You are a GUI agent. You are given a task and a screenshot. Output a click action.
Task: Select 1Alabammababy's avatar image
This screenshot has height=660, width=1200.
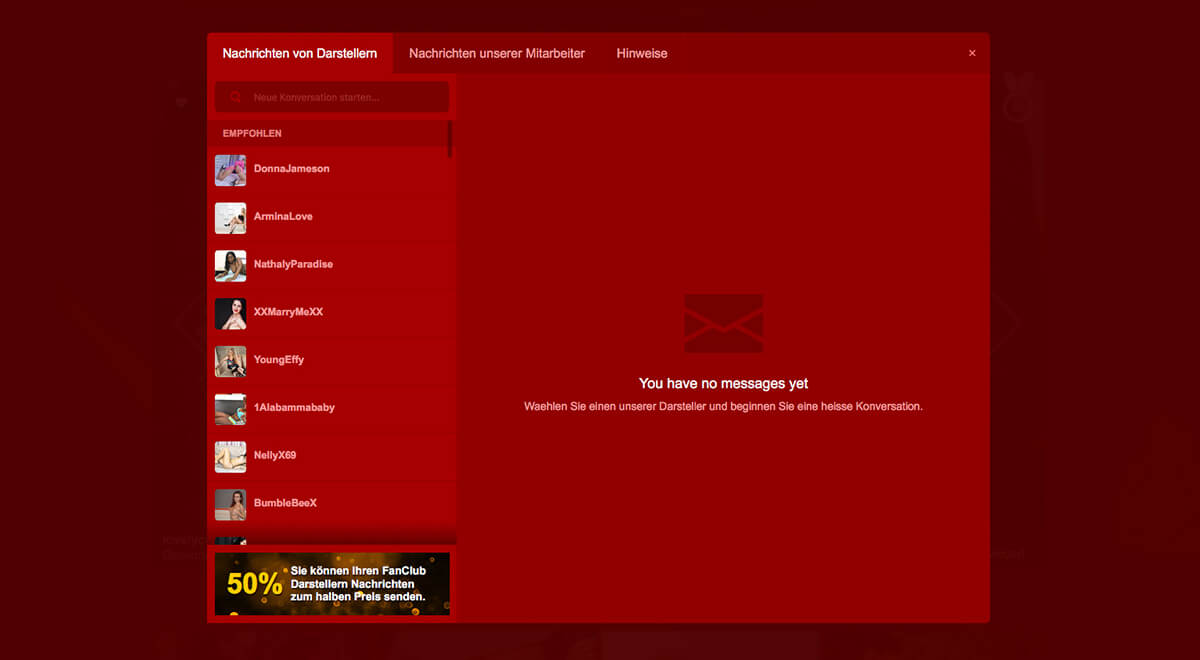click(x=230, y=409)
